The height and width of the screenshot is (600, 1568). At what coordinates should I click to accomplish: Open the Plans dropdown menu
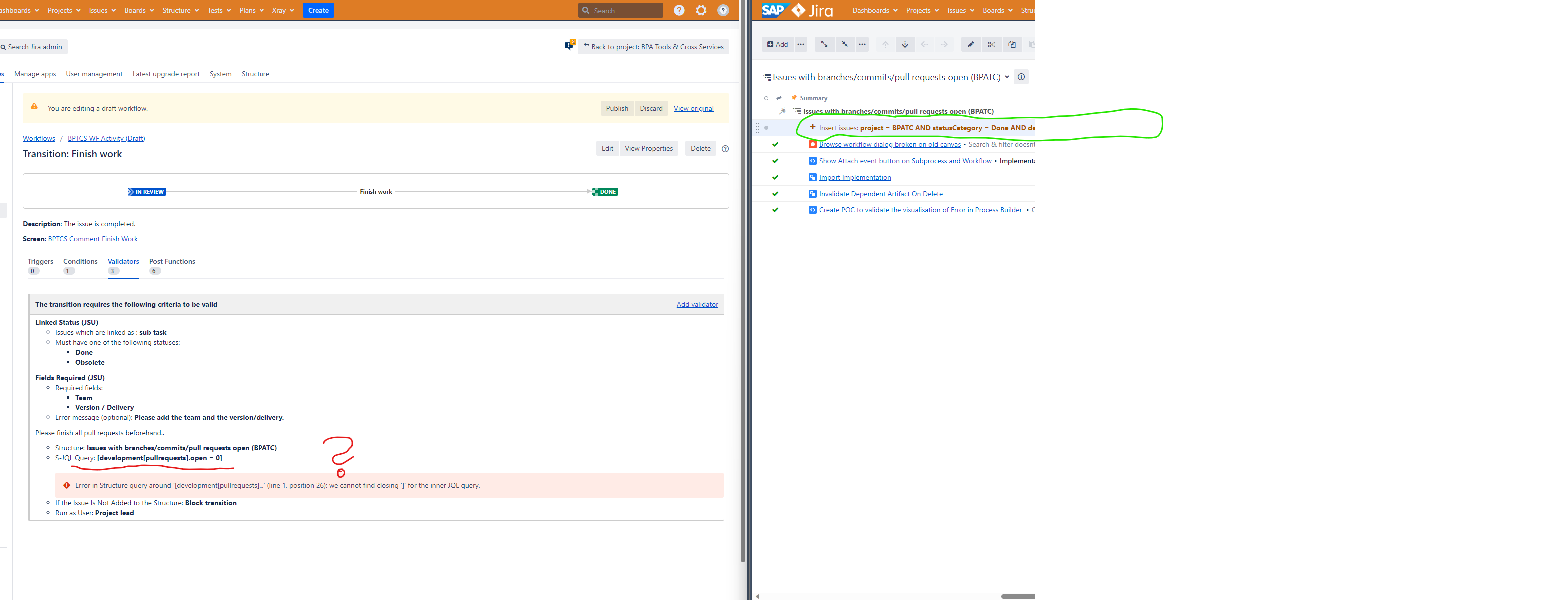(252, 10)
